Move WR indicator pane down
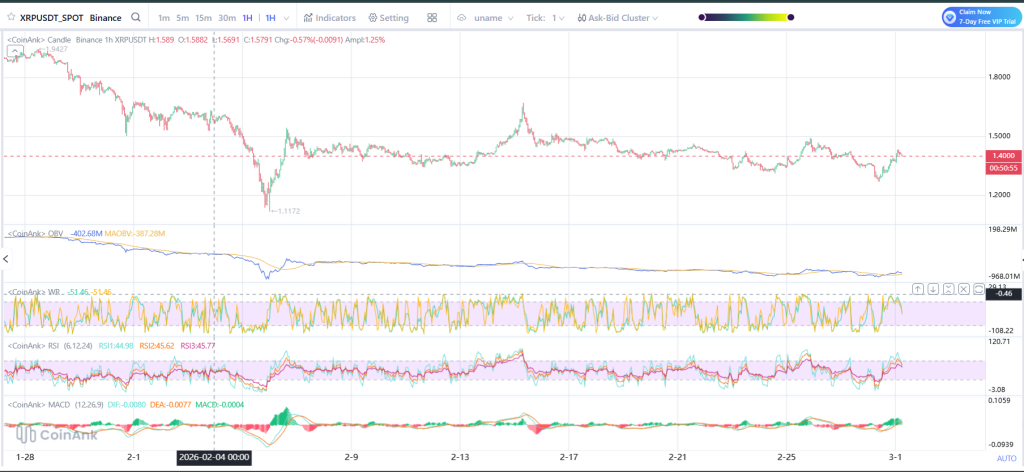This screenshot has width=1024, height=472. (932, 288)
